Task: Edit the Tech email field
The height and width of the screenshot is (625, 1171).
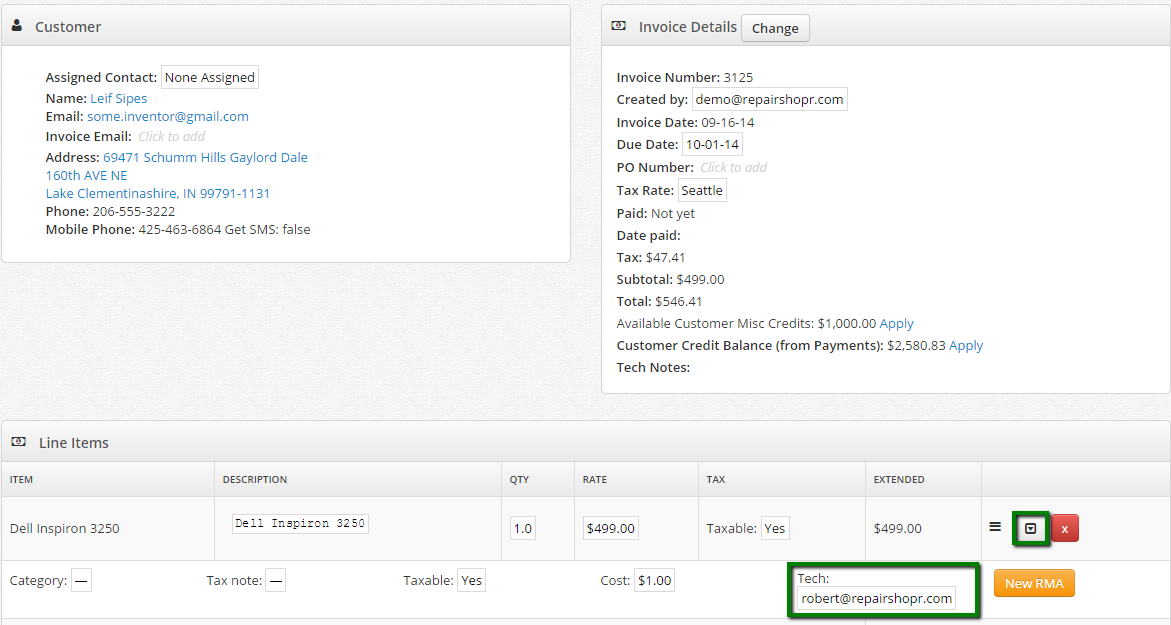Action: [876, 598]
